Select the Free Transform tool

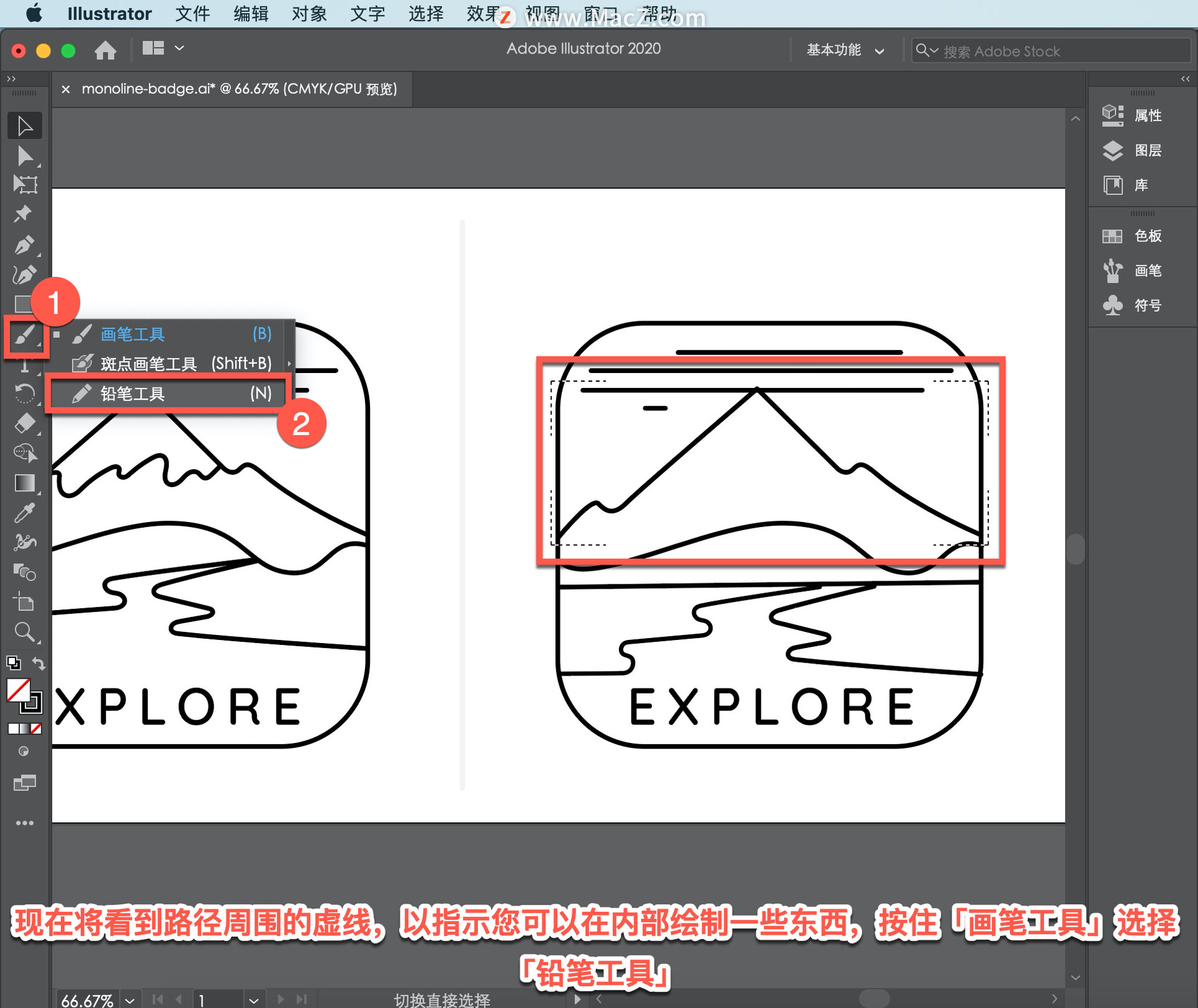[25, 185]
